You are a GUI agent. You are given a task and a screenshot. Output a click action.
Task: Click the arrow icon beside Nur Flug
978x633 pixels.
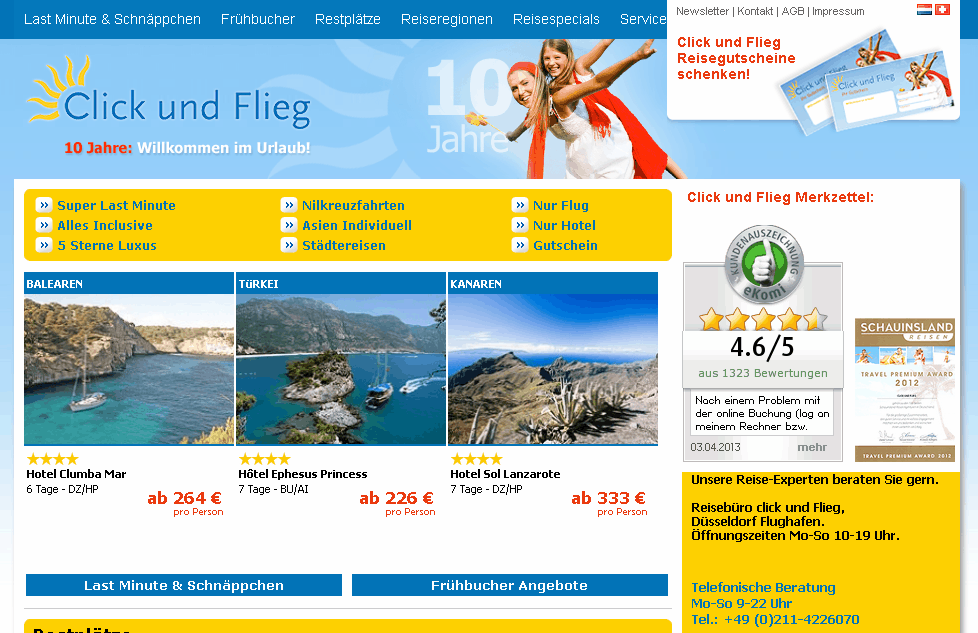tap(520, 205)
